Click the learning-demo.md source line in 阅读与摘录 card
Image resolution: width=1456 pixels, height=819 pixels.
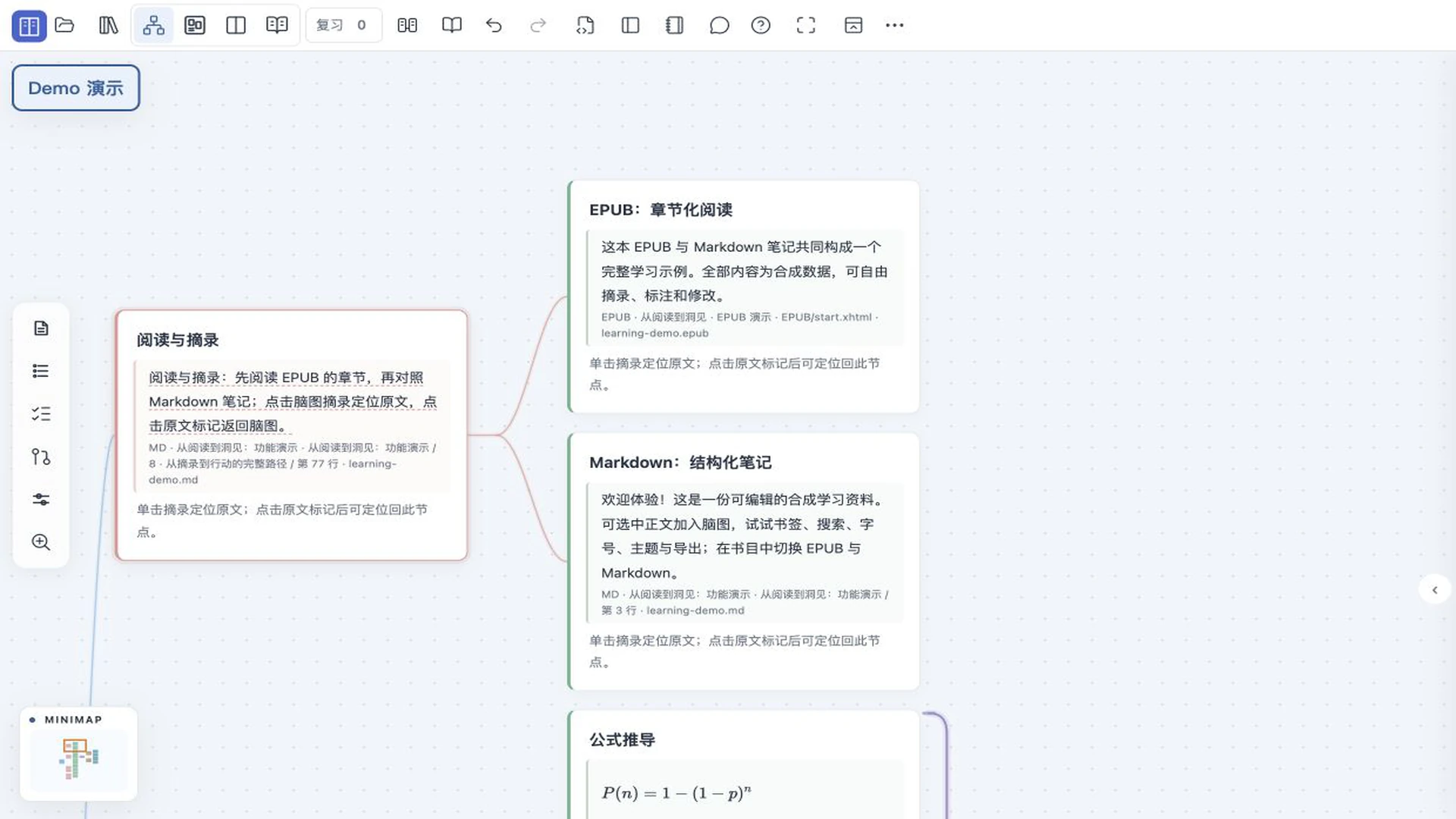(292, 463)
